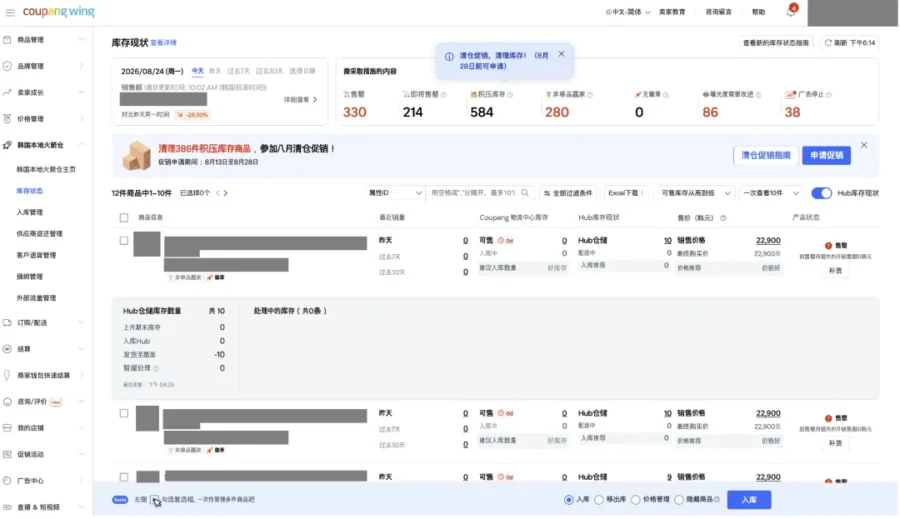This screenshot has width=900, height=519.
Task: Open the 一次查看10件 page-size dropdown
Action: click(x=771, y=193)
